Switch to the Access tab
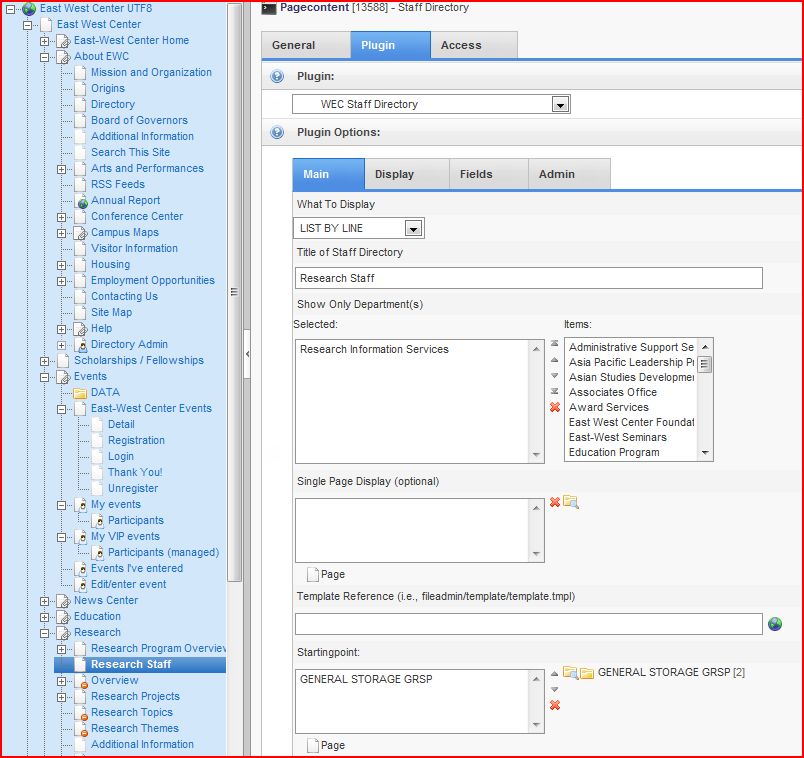Image resolution: width=804 pixels, height=758 pixels. [474, 45]
